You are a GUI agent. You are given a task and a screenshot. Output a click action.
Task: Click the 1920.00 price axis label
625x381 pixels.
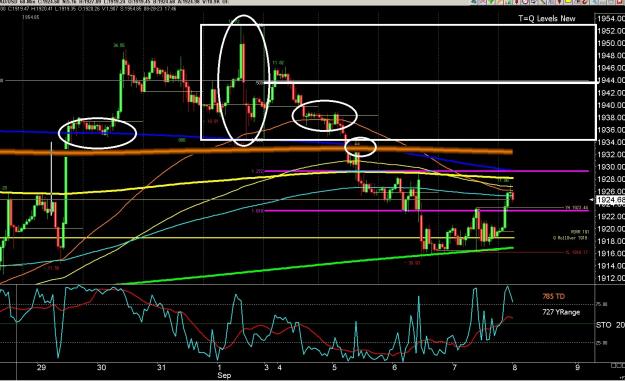tap(611, 229)
